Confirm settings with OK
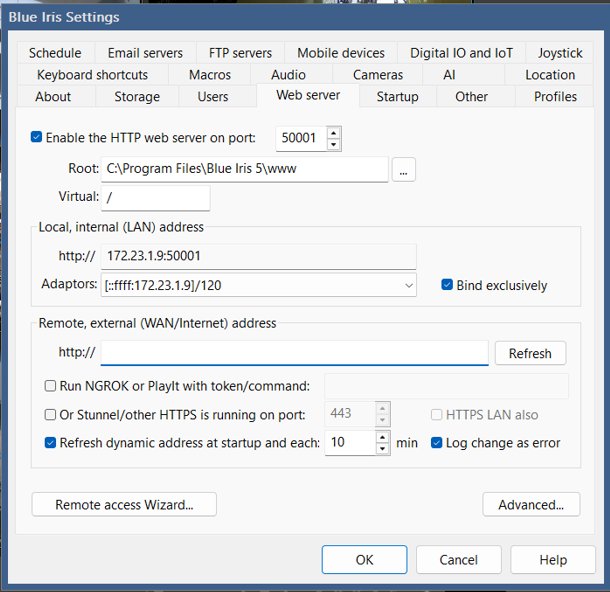 coord(365,560)
